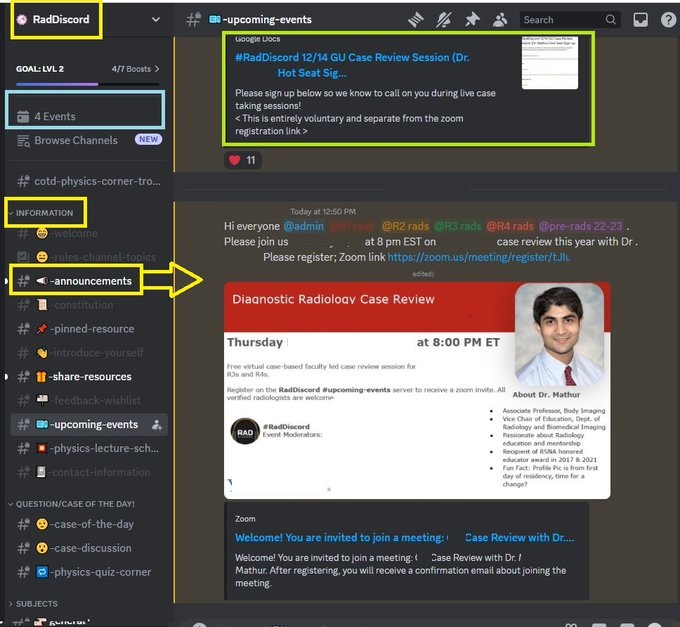
Task: Click the notification settings bell icon
Action: click(x=444, y=20)
